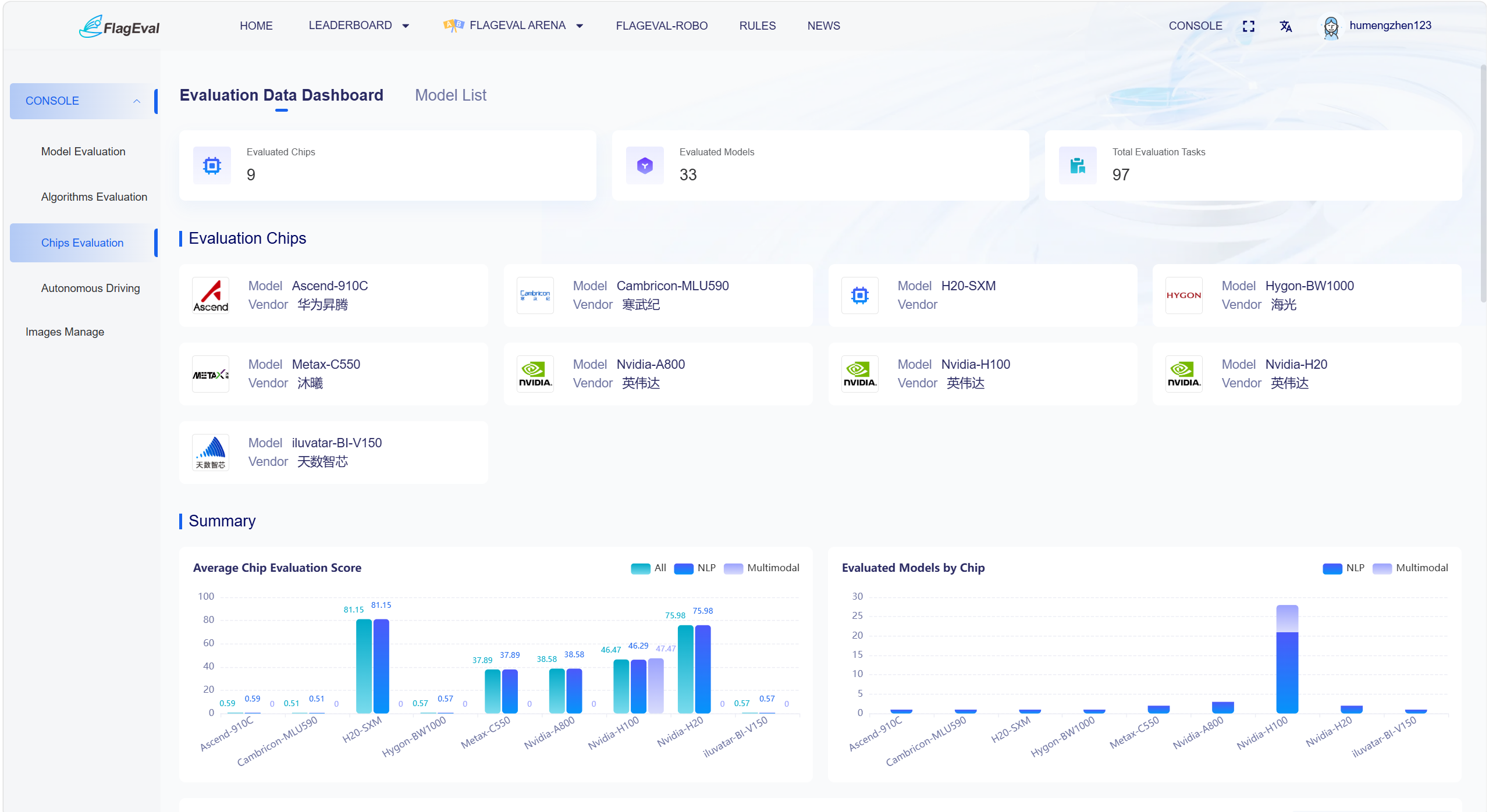Viewport: 1489px width, 812px height.
Task: Select the Hygon-BW1000 chip logo
Action: [1184, 295]
